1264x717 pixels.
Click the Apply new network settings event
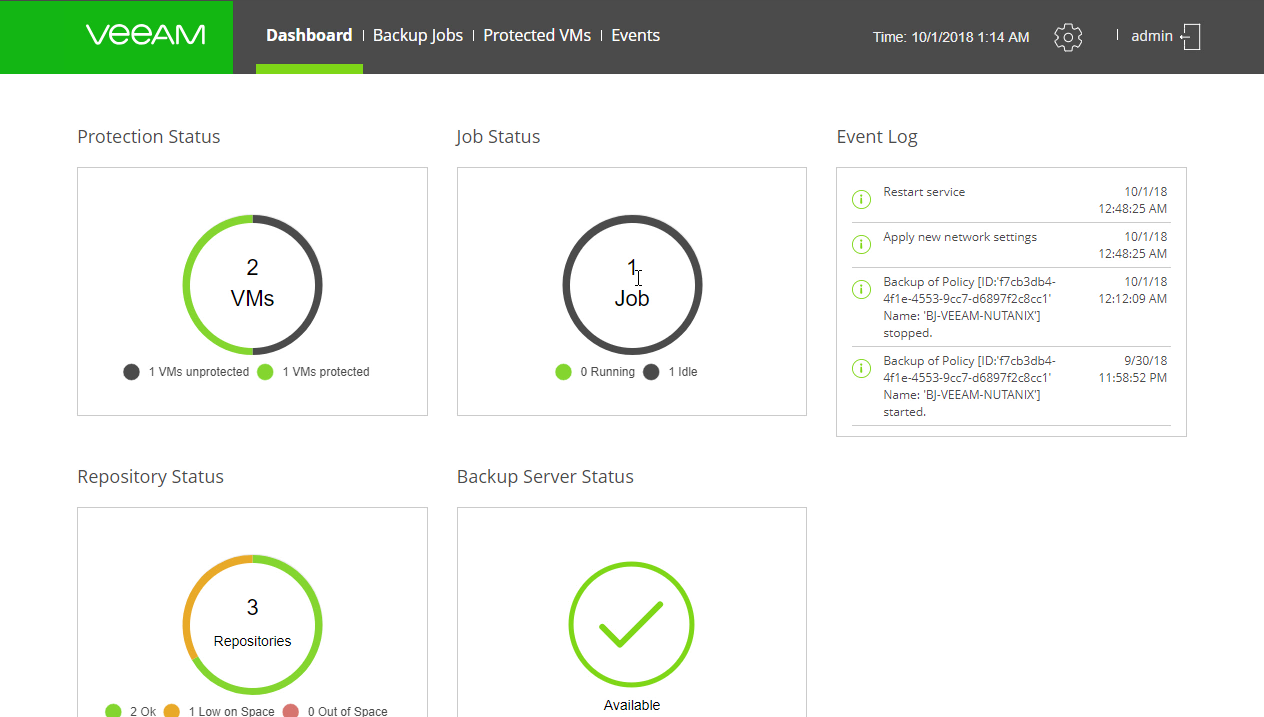(960, 237)
